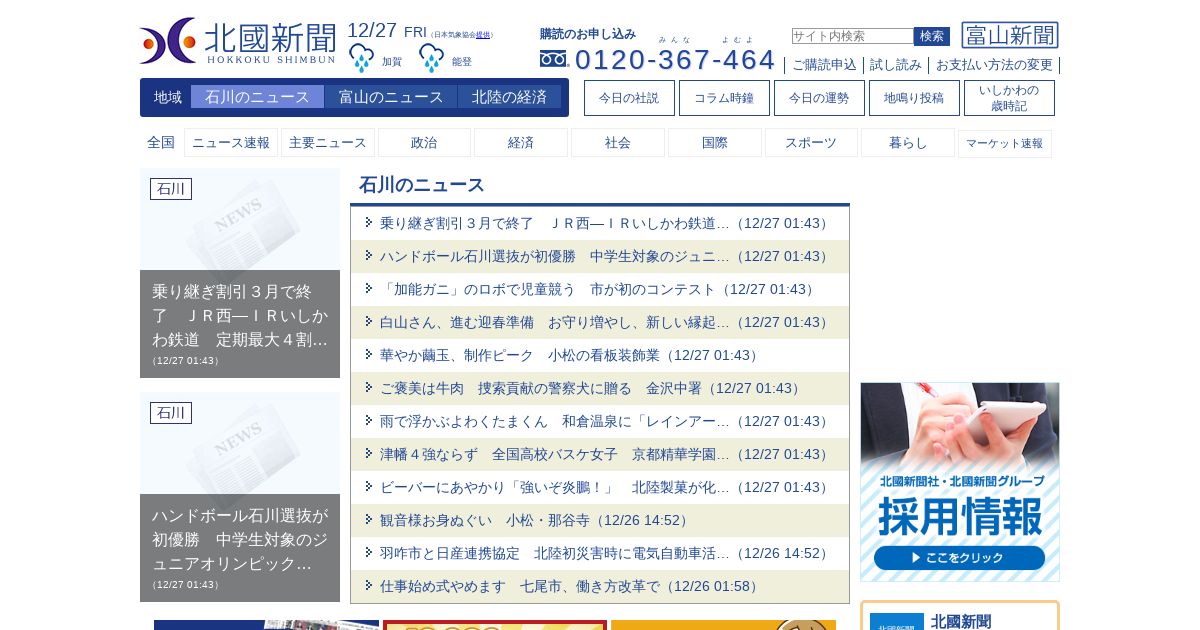Open the 「加能ガニ」のロボ headline
1200x630 pixels.
pyautogui.click(x=600, y=289)
